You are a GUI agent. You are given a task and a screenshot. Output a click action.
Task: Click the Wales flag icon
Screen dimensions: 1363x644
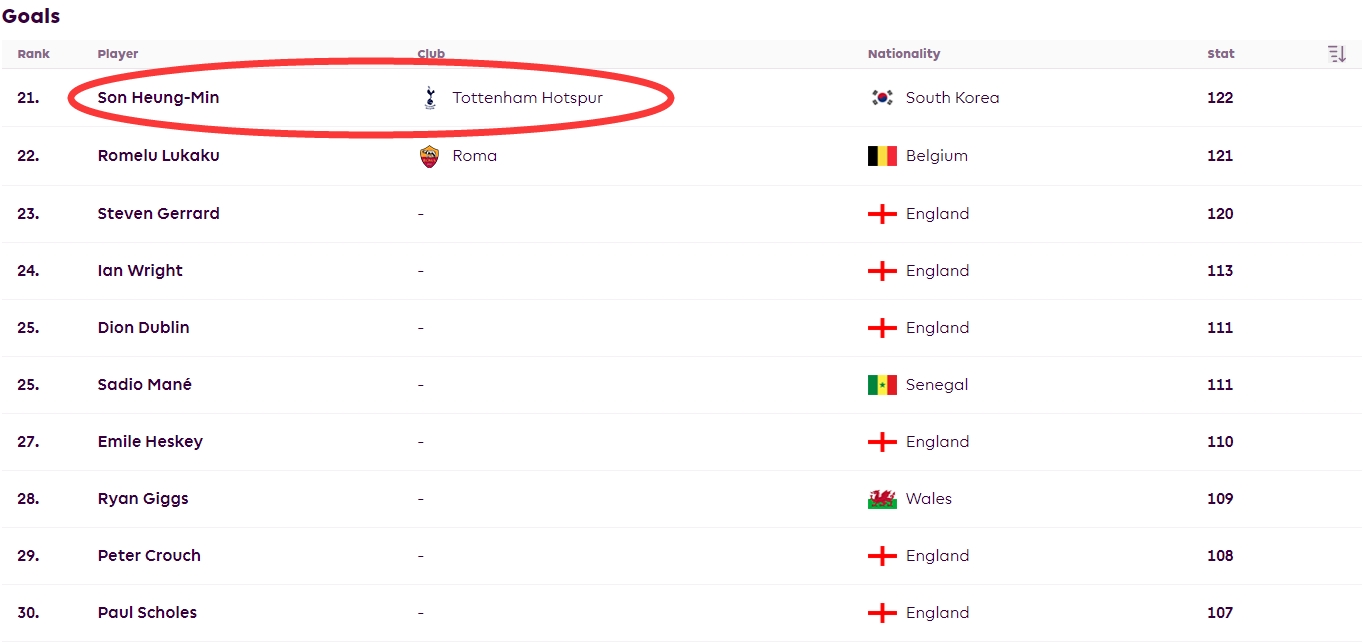pyautogui.click(x=882, y=499)
